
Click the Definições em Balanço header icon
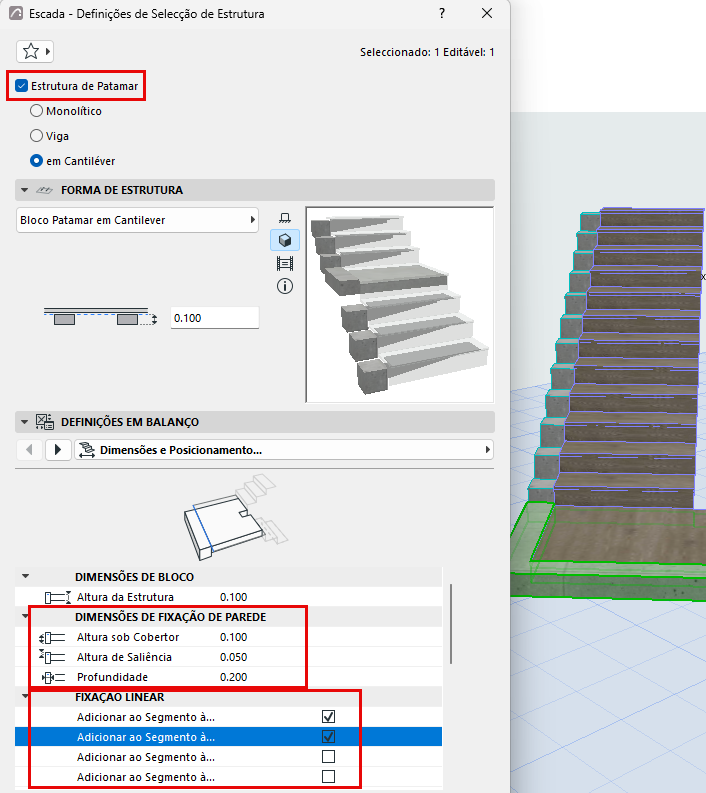(45, 422)
